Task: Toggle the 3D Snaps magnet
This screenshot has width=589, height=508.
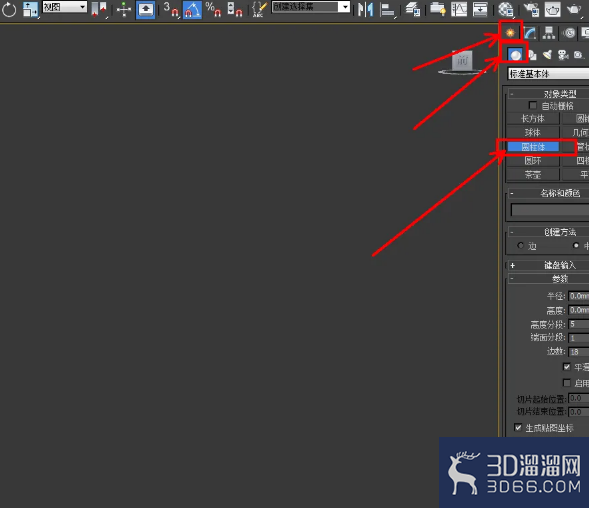Action: (x=171, y=9)
